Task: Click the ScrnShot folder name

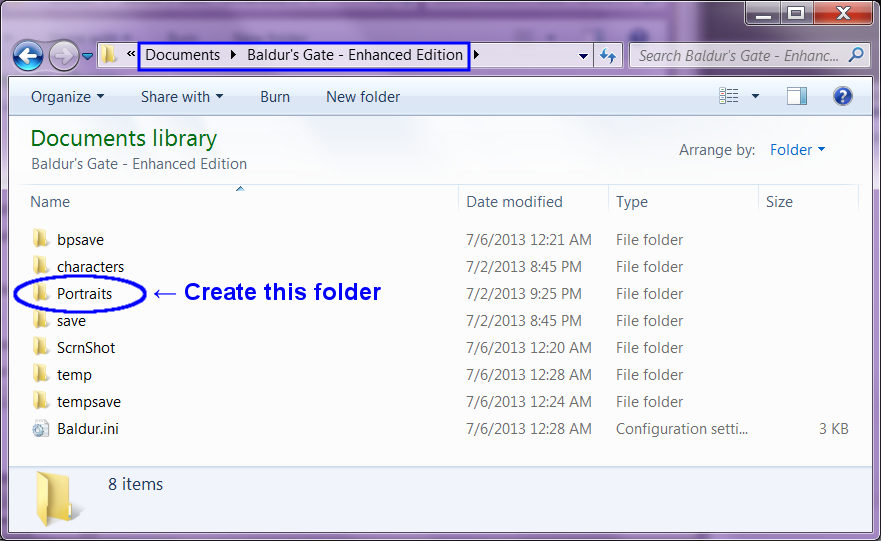Action: click(86, 348)
